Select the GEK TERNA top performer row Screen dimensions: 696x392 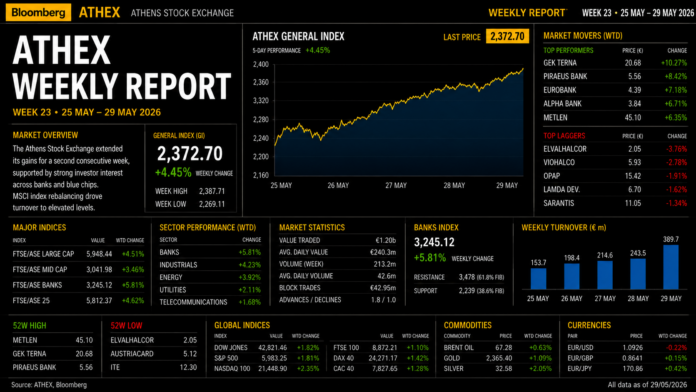click(615, 63)
